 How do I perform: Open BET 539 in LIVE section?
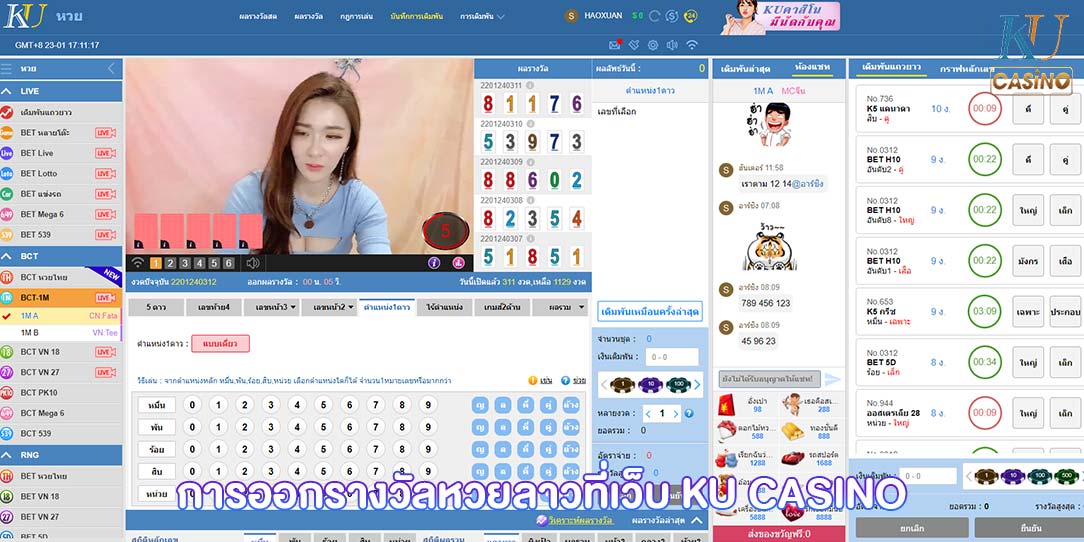pyautogui.click(x=61, y=235)
